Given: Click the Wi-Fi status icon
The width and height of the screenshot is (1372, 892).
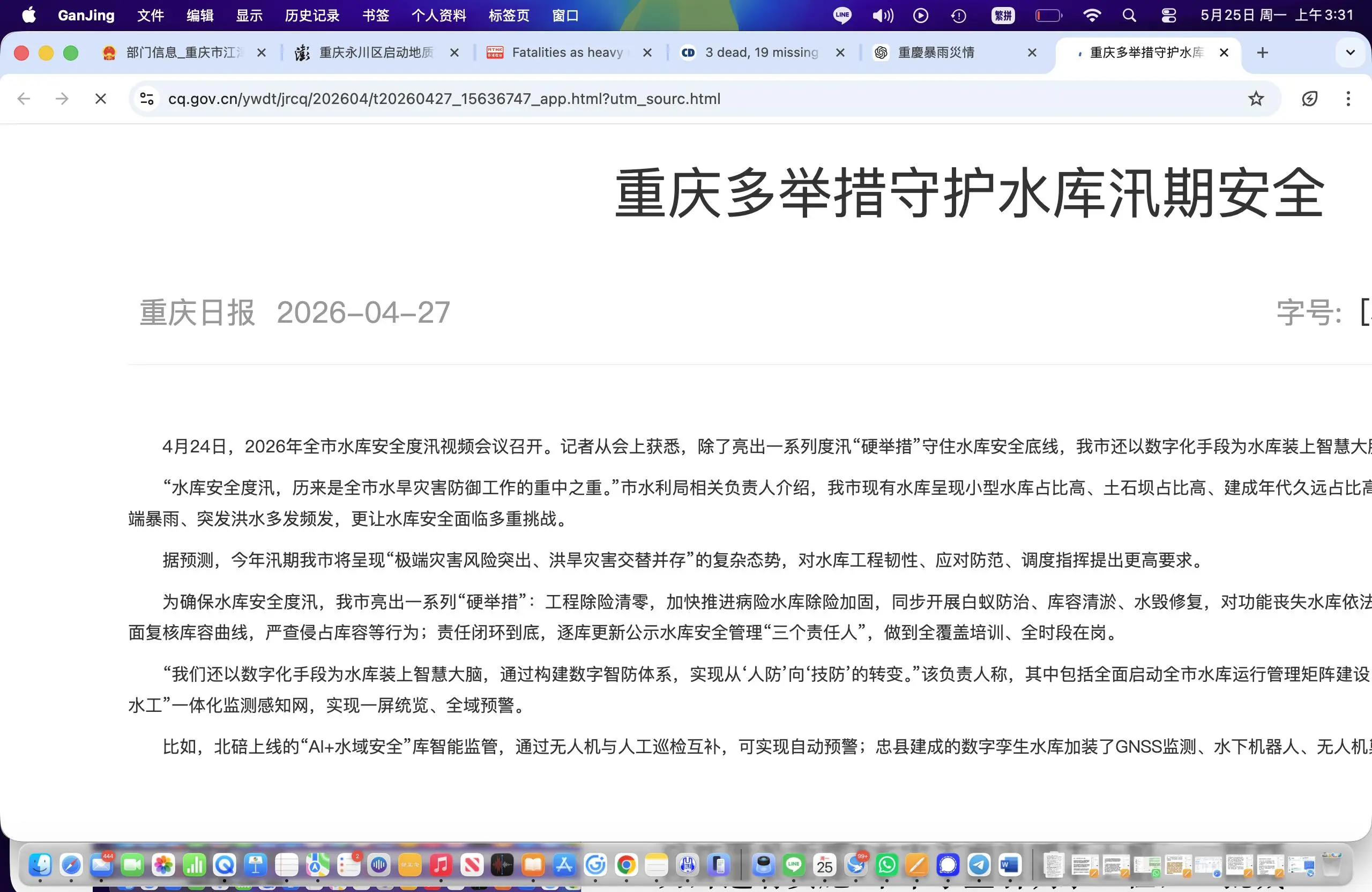Looking at the screenshot, I should (x=1091, y=16).
